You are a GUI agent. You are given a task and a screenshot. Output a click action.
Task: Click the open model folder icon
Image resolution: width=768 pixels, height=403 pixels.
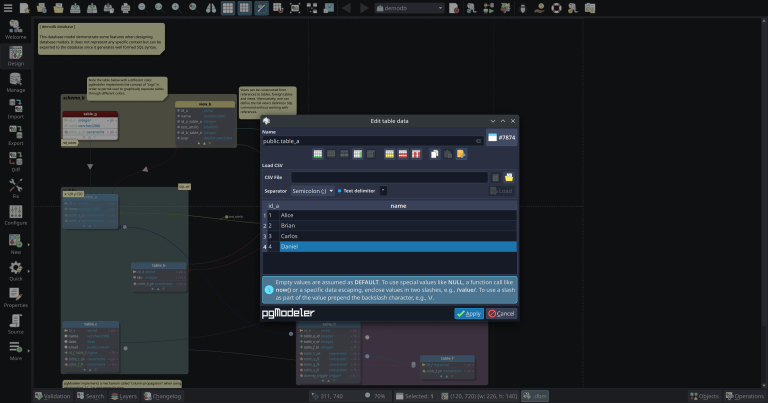58,8
